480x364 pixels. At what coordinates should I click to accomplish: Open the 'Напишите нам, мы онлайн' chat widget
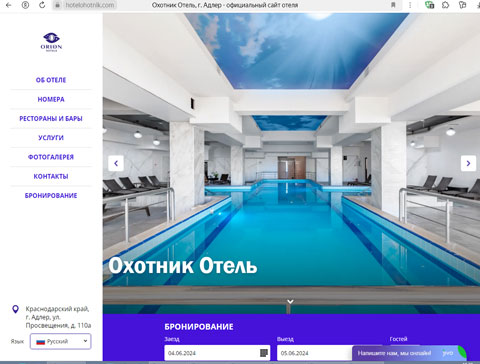coord(409,353)
